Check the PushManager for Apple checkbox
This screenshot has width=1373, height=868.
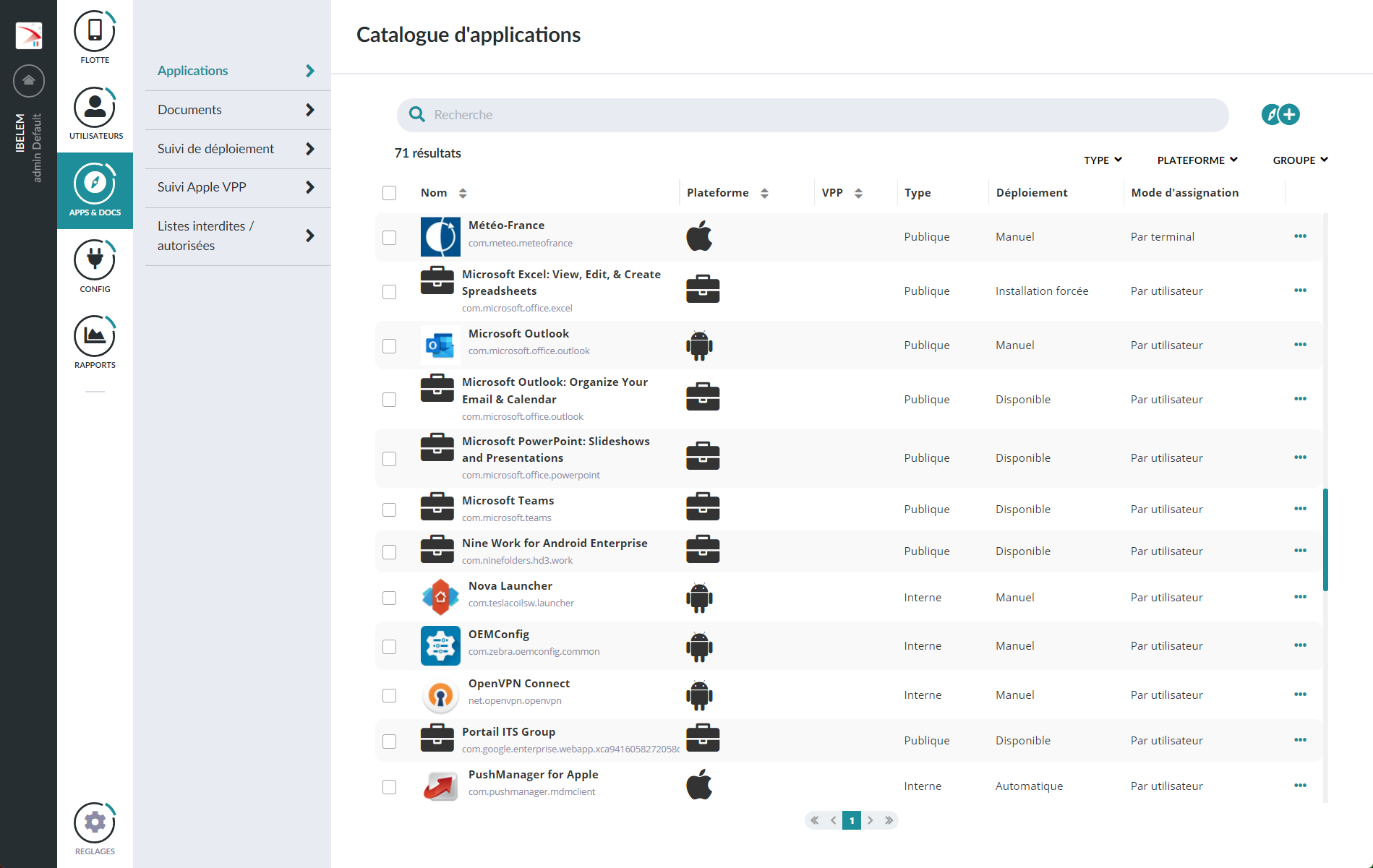click(389, 787)
